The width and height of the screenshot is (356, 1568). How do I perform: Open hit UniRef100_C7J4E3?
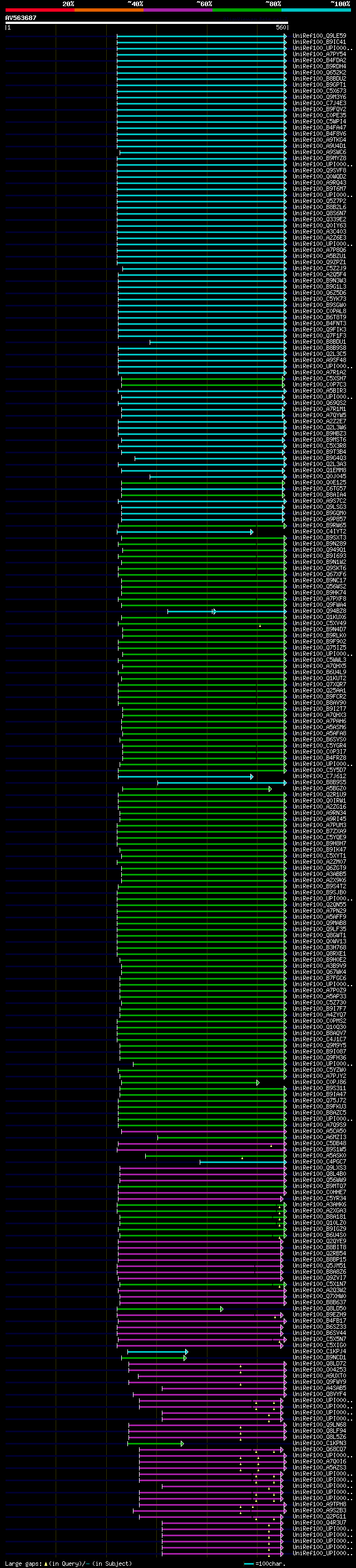(x=319, y=103)
